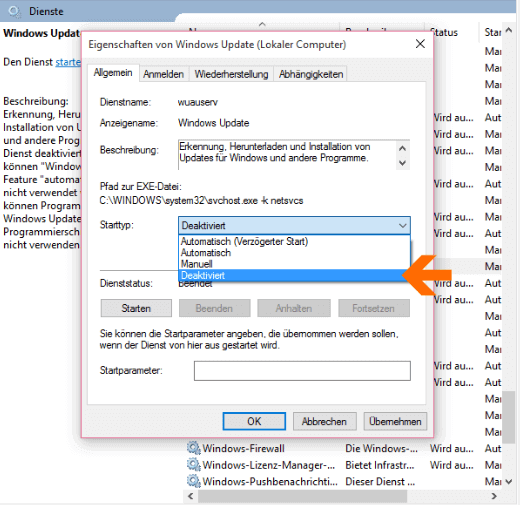Click 'Bietet Infrastr...' description cell
This screenshot has height=505, width=520.
pos(380,465)
